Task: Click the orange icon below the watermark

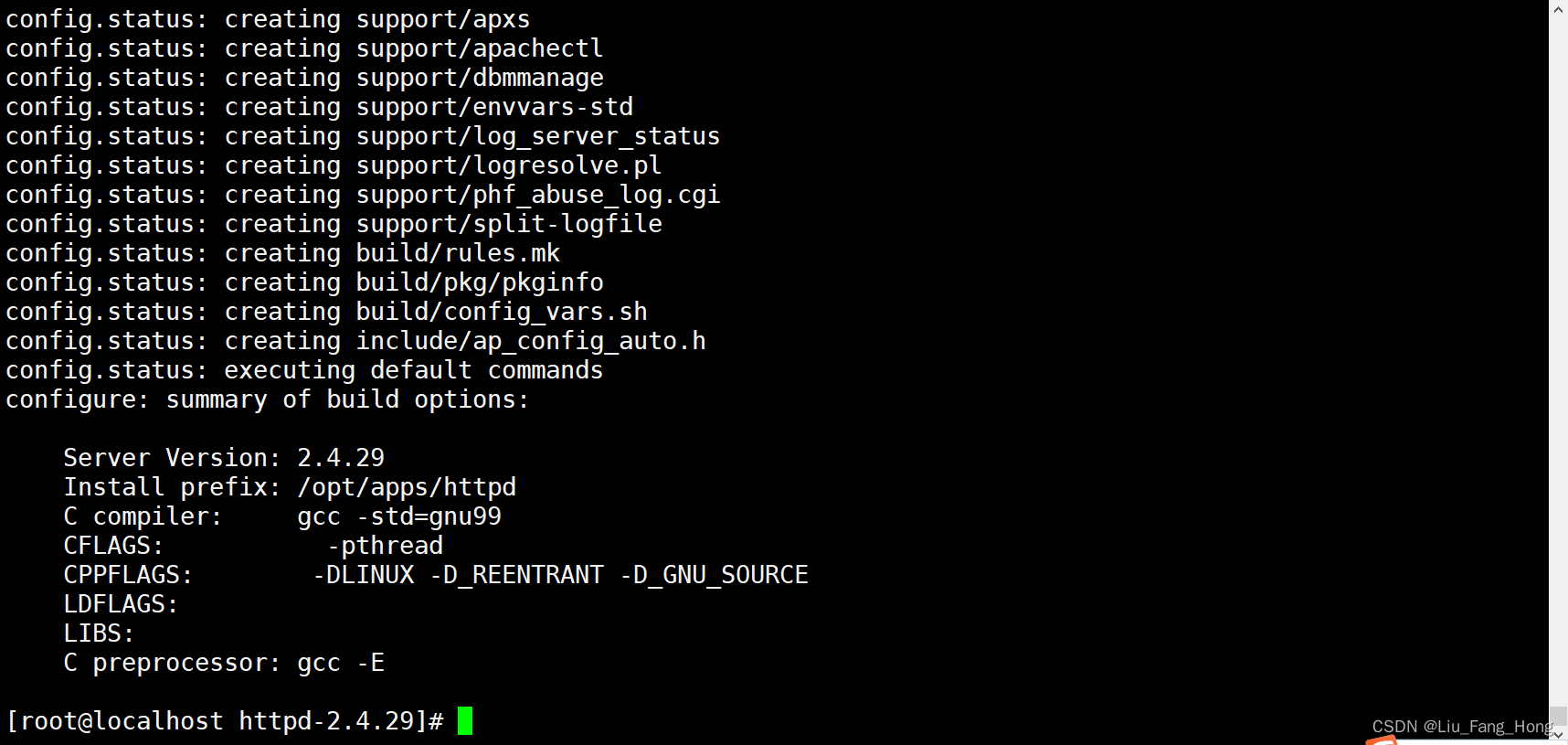Action: [x=1382, y=740]
